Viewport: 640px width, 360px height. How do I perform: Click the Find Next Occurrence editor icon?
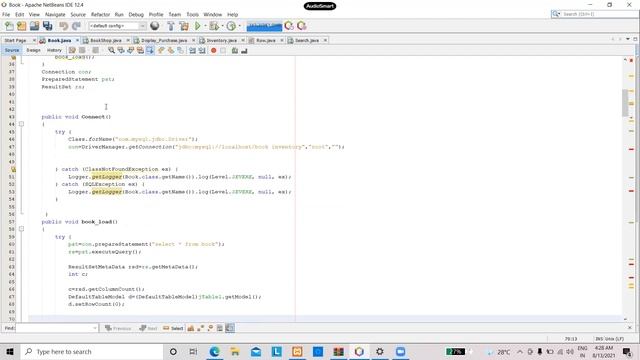(131, 51)
